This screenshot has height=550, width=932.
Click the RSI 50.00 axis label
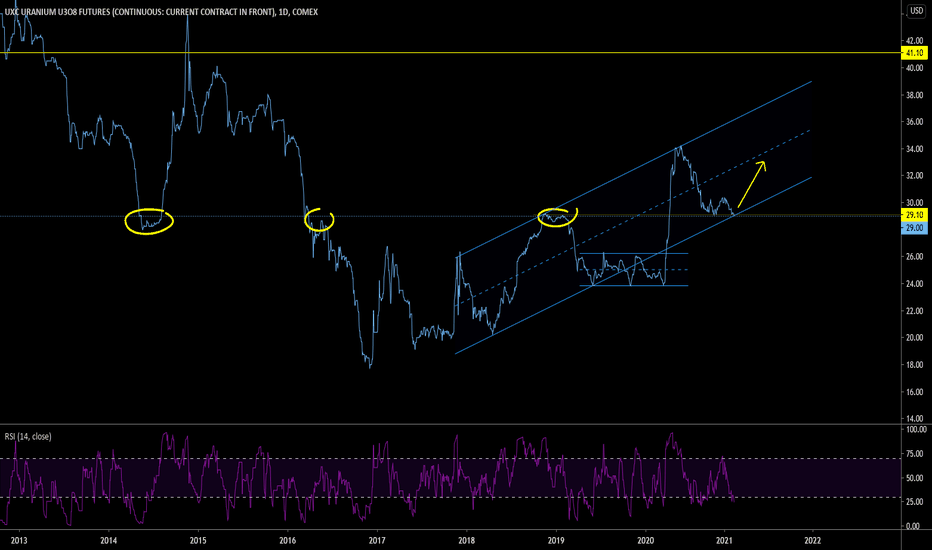pos(915,478)
